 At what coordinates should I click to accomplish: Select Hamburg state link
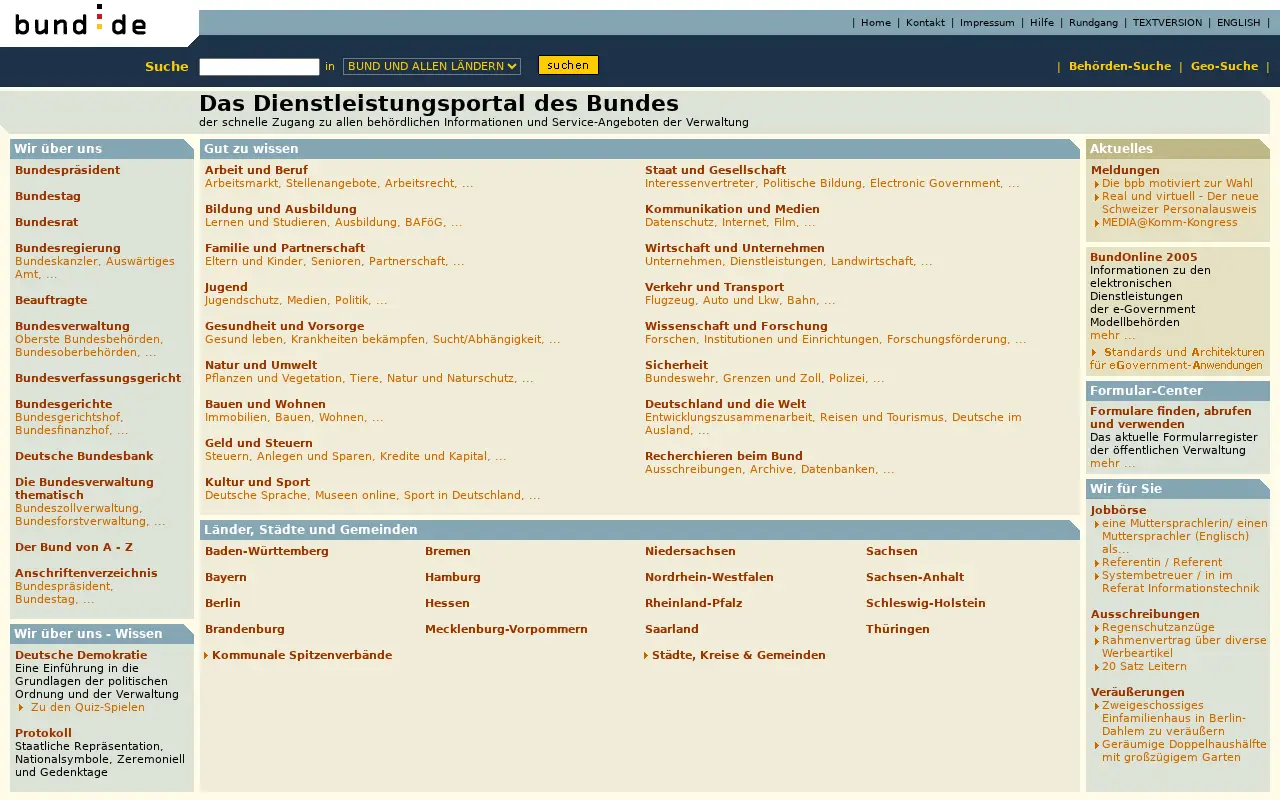click(x=453, y=578)
